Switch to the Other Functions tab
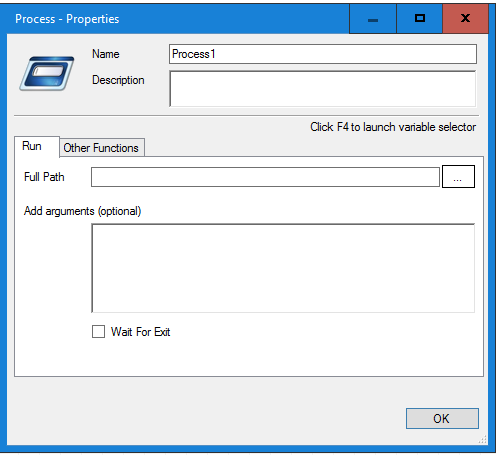The height and width of the screenshot is (455, 496). click(102, 148)
